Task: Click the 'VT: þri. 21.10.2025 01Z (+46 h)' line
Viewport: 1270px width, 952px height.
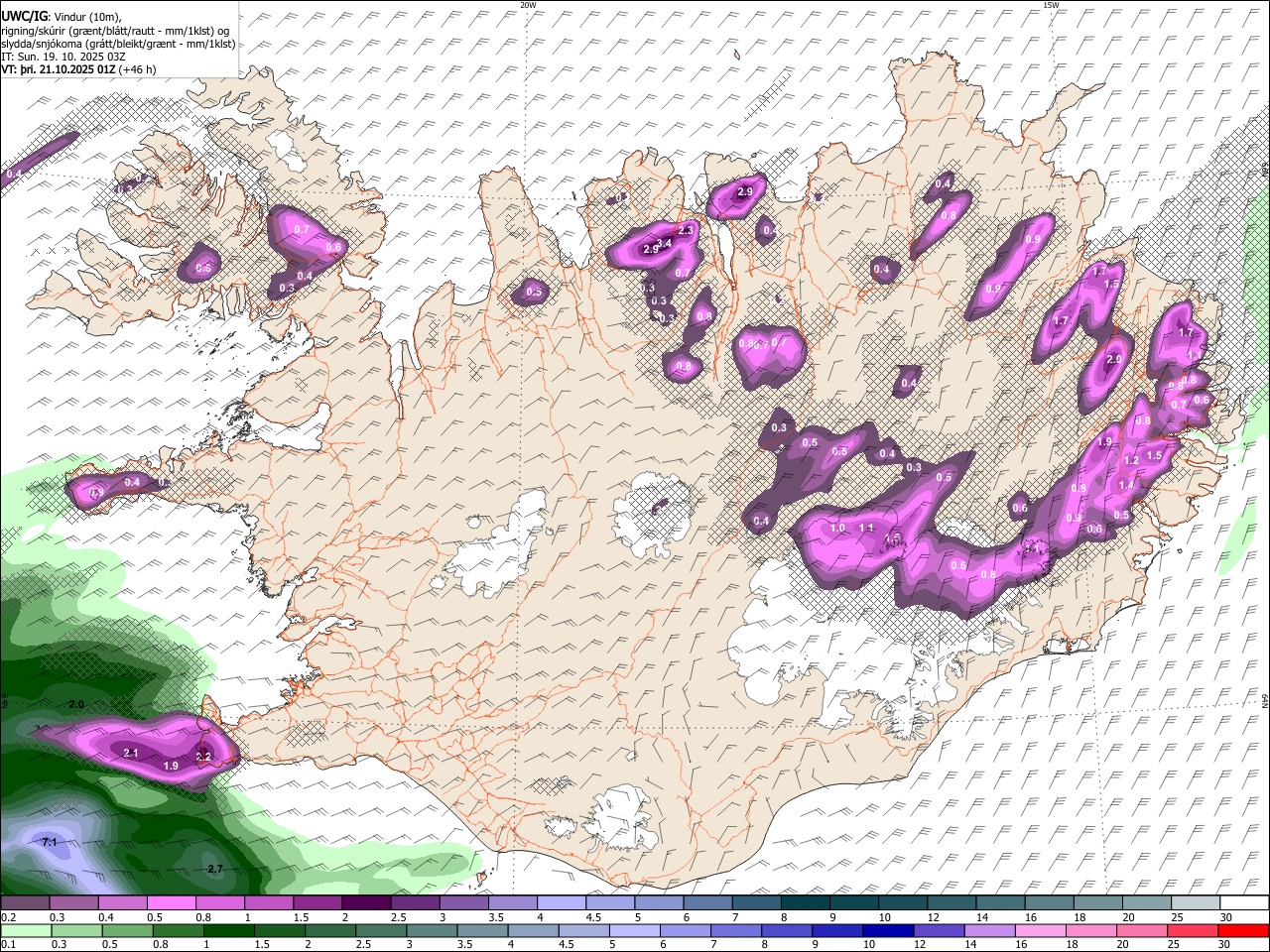Action: coord(79,69)
